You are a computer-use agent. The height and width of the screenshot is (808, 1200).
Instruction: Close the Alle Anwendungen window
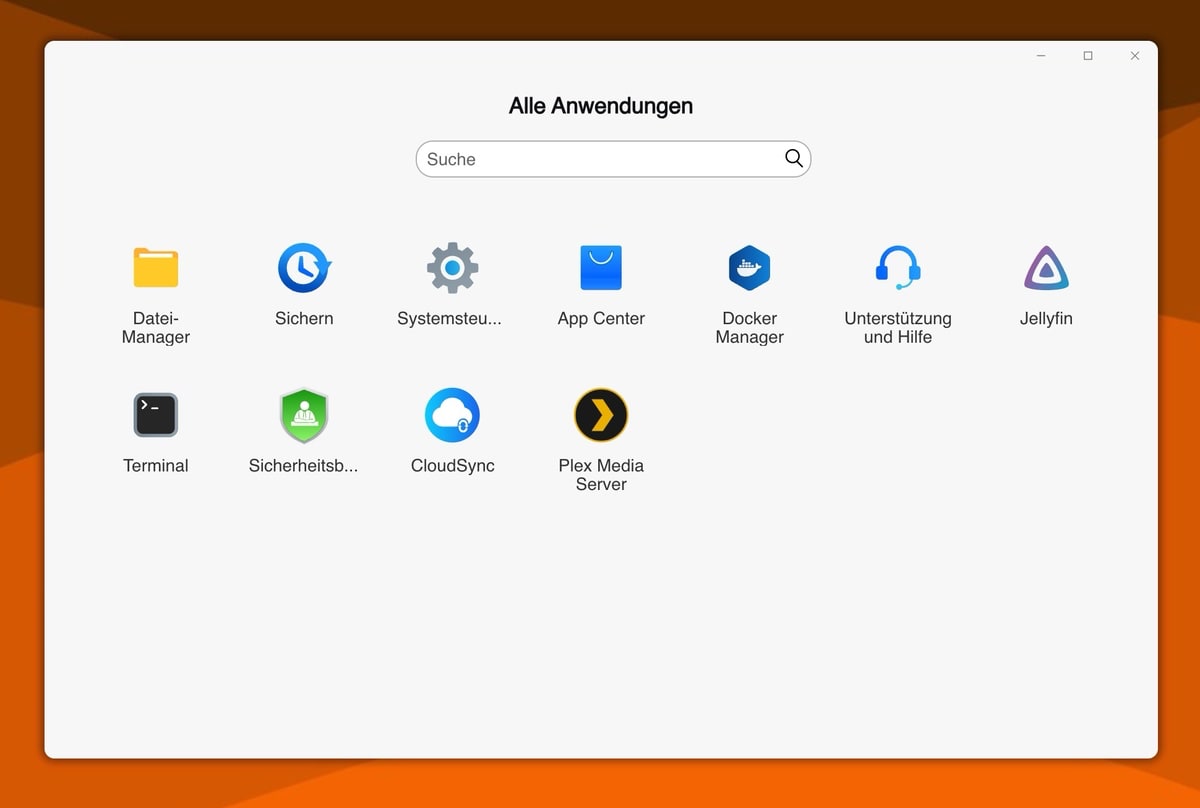(x=1135, y=56)
